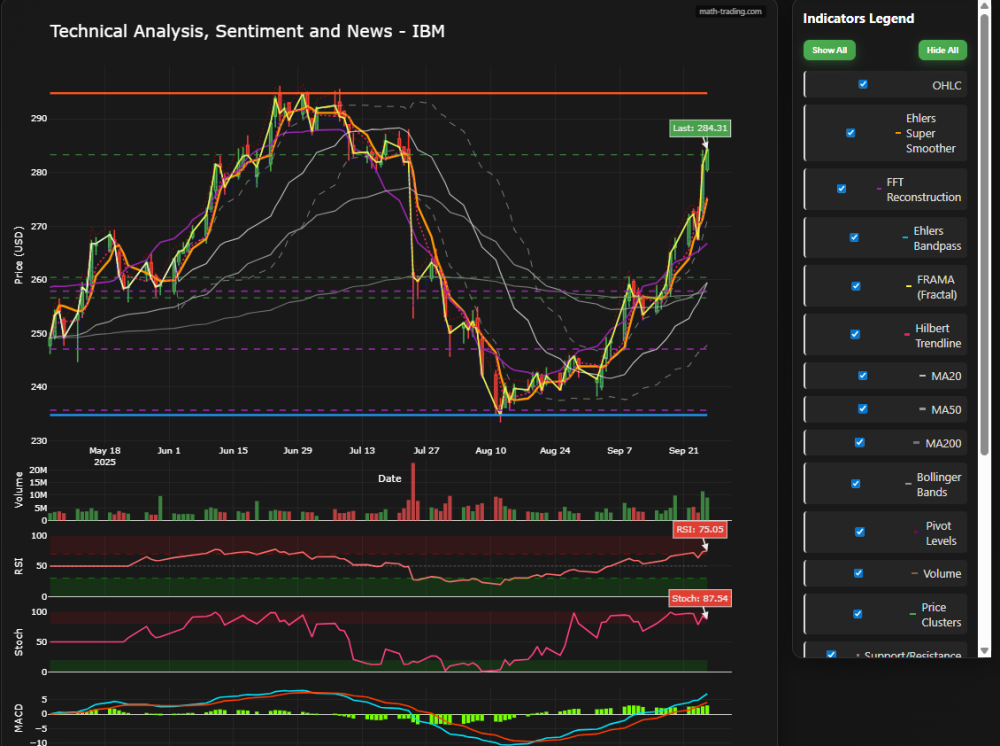Click the "Price (USD)" axis title
The width and height of the screenshot is (1000, 746).
pos(18,255)
